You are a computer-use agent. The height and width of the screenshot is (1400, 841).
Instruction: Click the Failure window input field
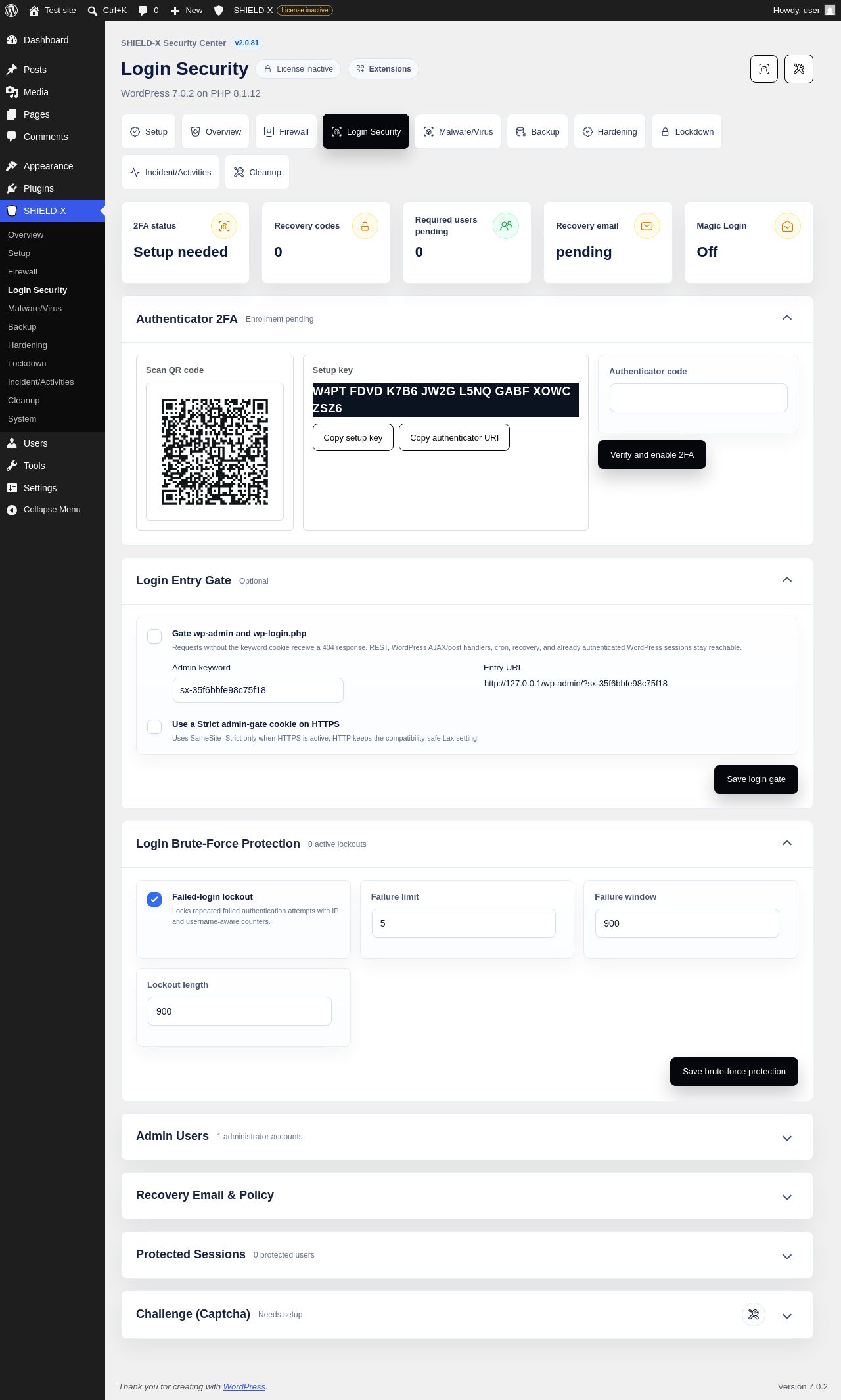coord(687,923)
